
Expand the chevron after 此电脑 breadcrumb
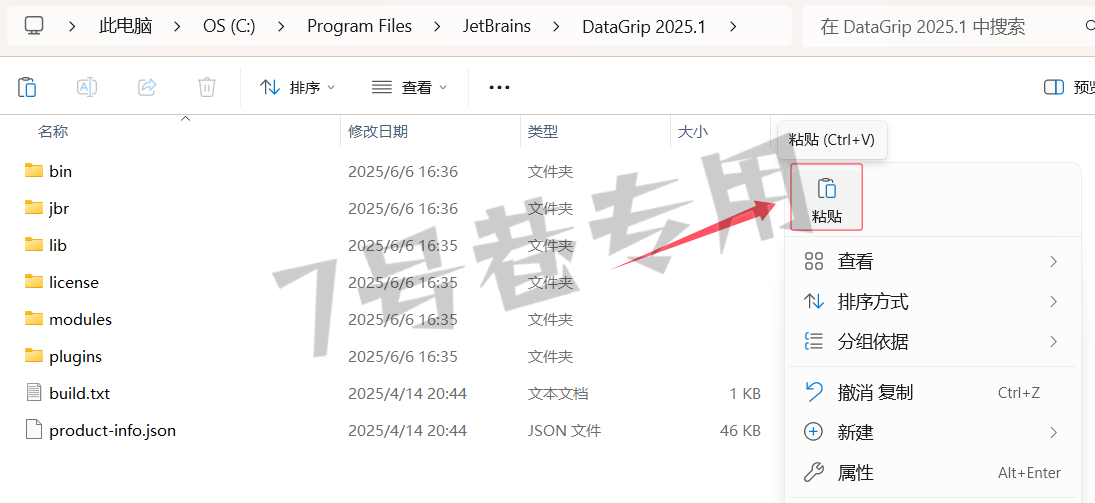(x=178, y=27)
